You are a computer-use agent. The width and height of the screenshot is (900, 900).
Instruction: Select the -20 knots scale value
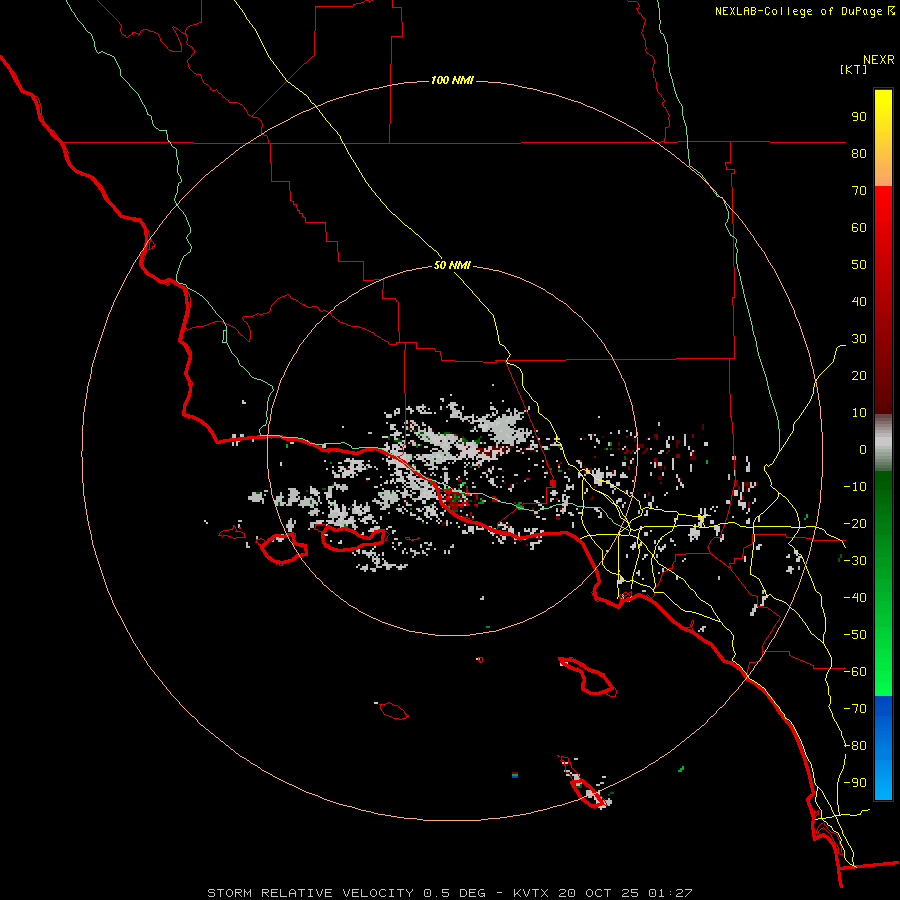pos(855,523)
